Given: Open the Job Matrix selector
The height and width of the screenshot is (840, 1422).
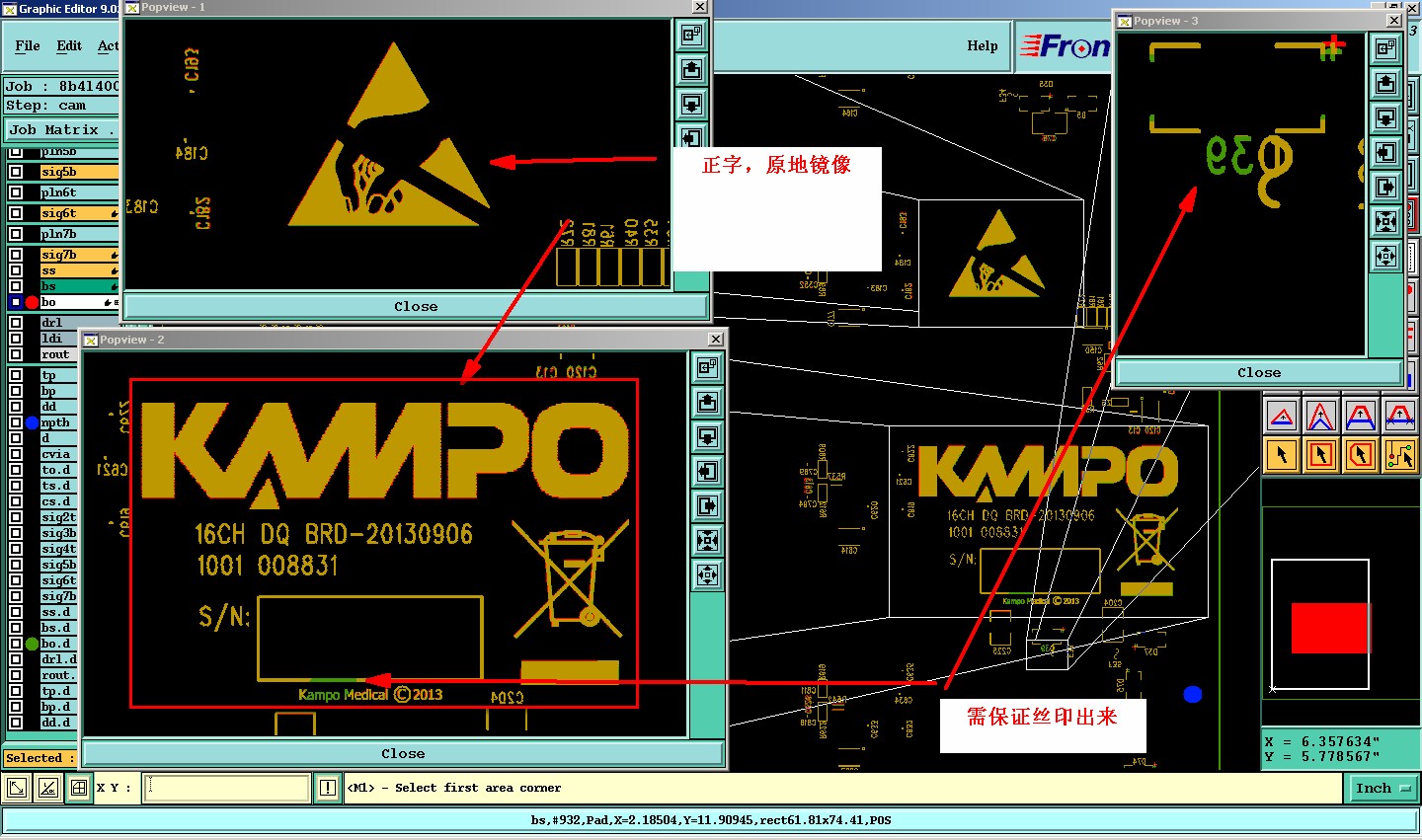Looking at the screenshot, I should tap(61, 129).
